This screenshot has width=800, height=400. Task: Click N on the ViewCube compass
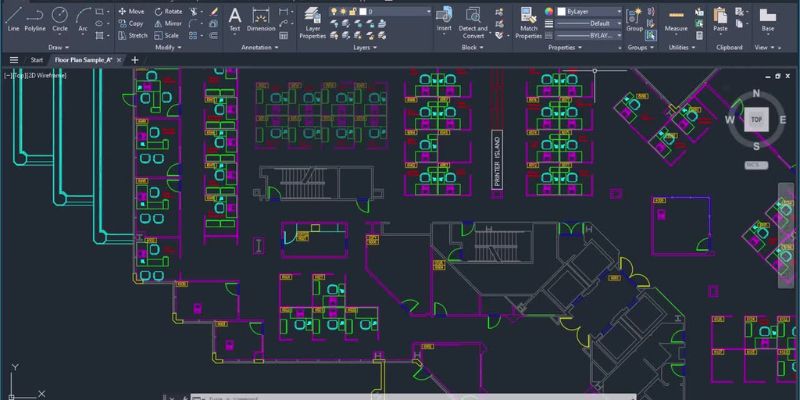(756, 93)
